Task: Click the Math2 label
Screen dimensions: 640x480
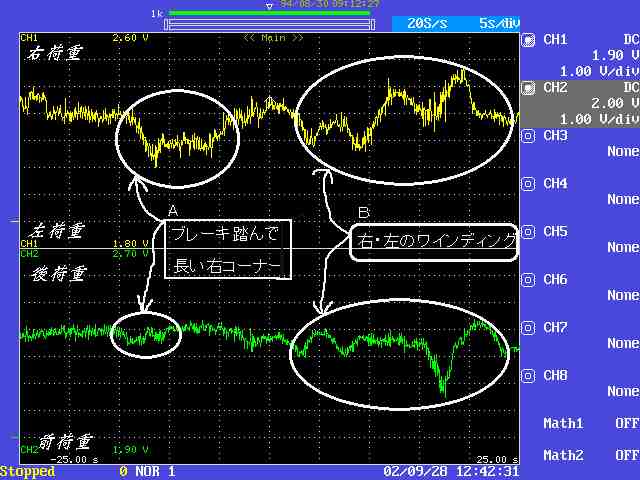Action: [563, 455]
